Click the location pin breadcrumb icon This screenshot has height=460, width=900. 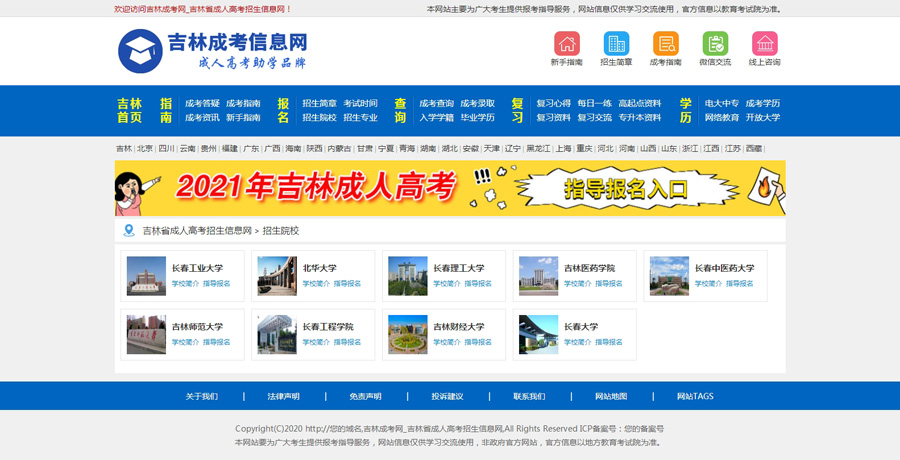pyautogui.click(x=128, y=231)
